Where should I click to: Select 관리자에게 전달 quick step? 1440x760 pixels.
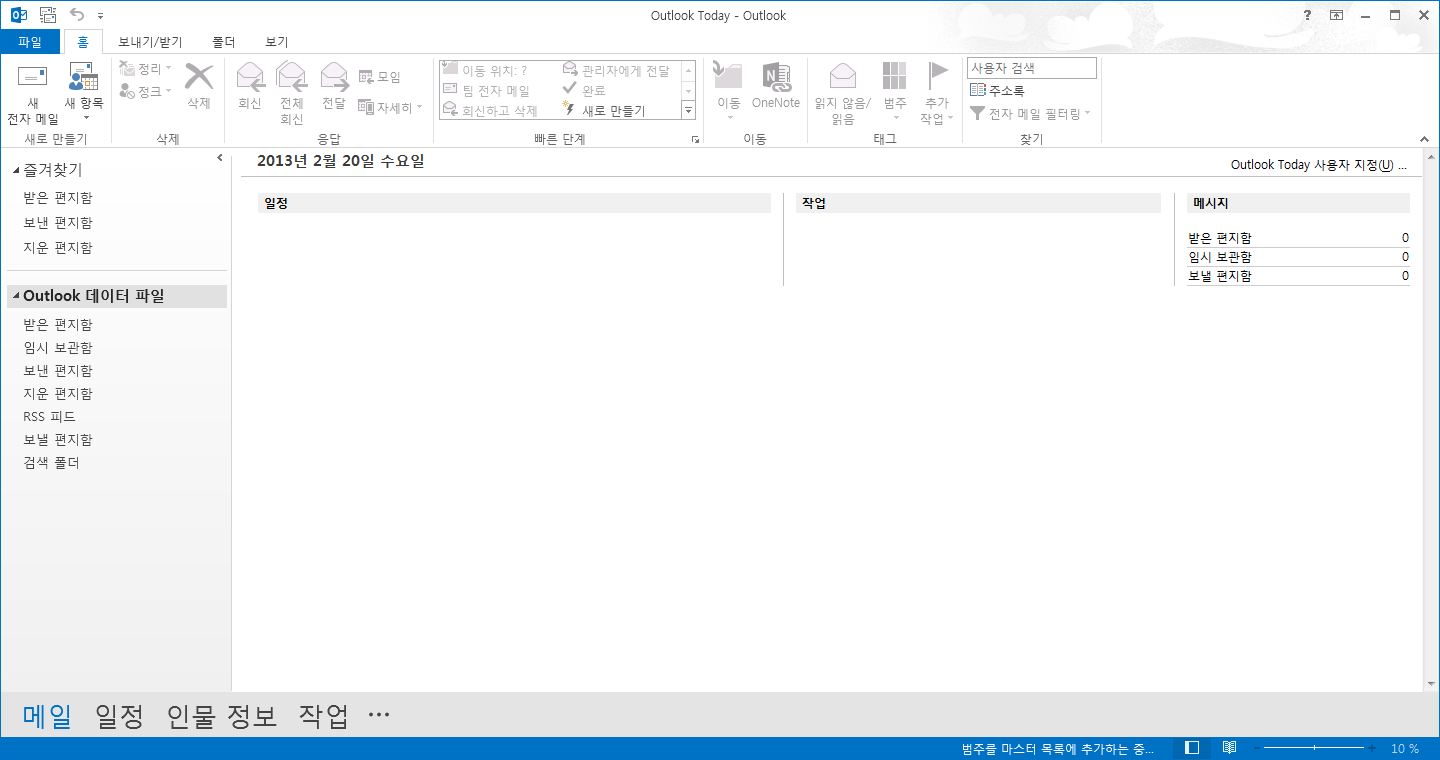coord(617,70)
